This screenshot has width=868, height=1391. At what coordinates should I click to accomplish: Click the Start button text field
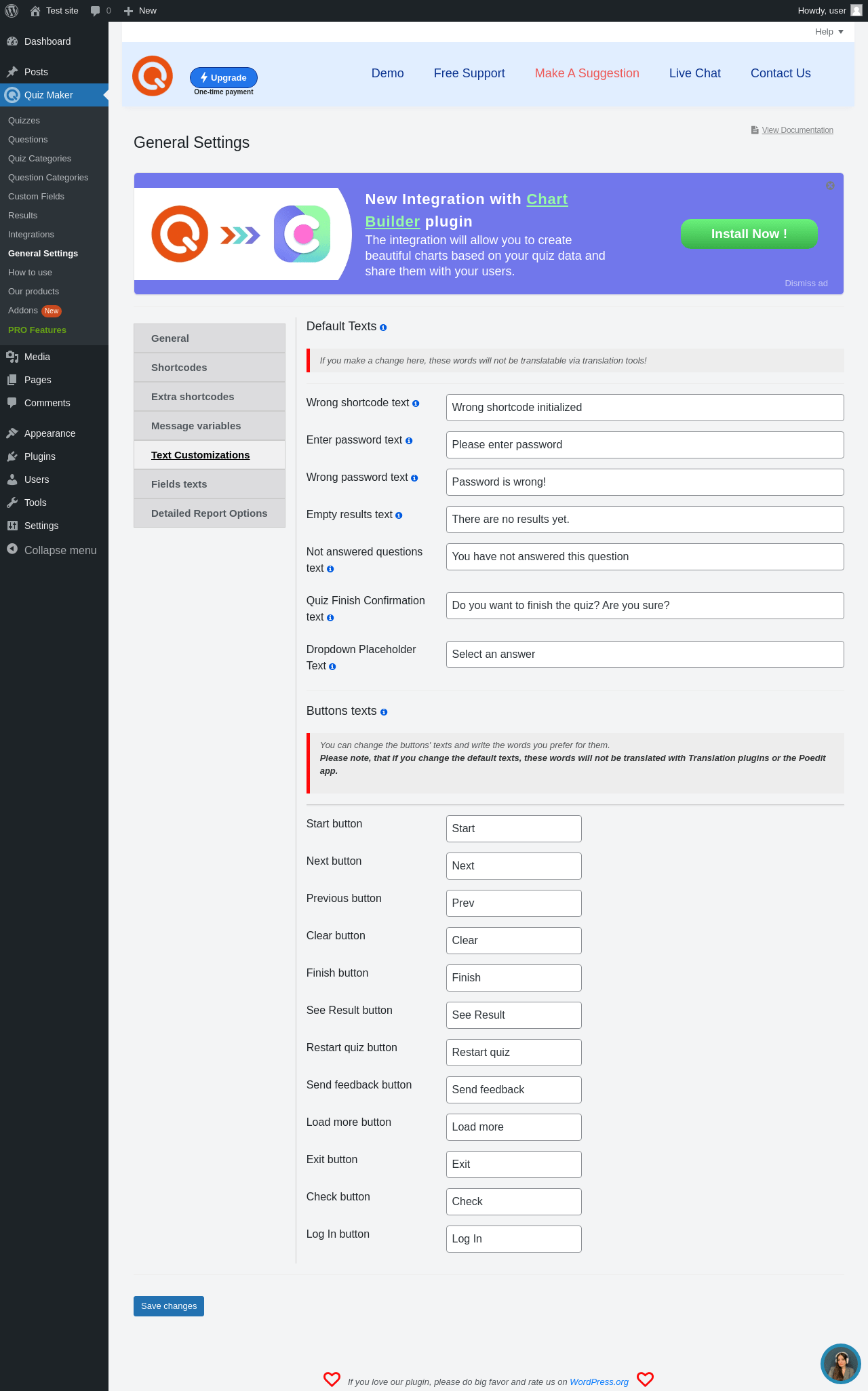[x=513, y=829]
